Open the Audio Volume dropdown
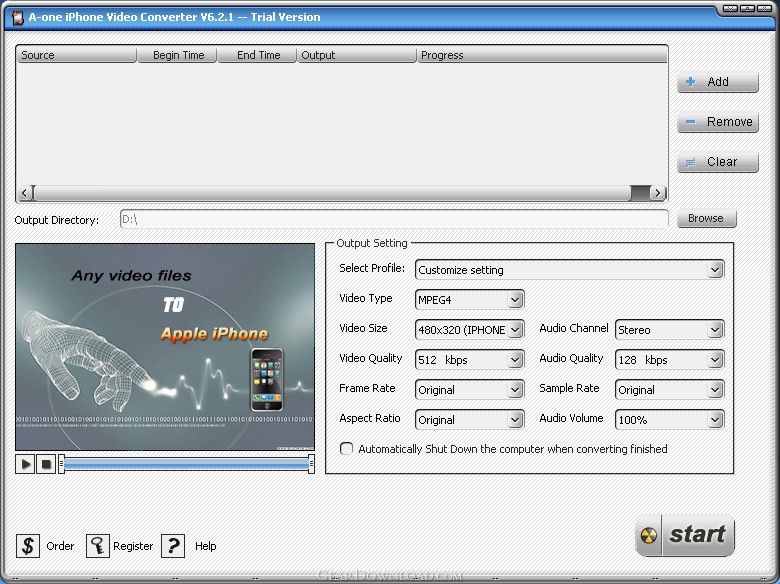Image resolution: width=780 pixels, height=584 pixels. [x=715, y=420]
